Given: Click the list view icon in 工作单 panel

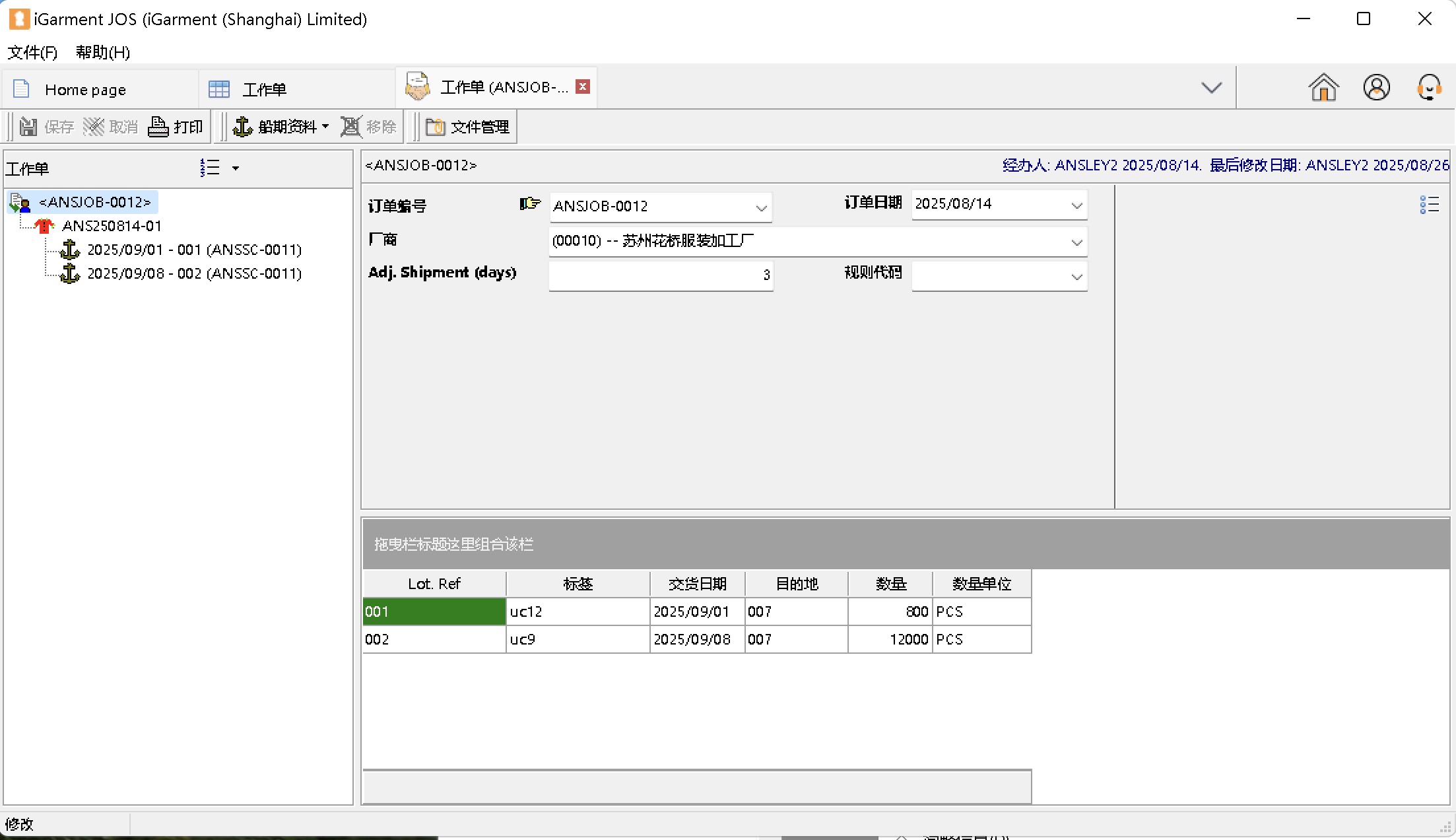Looking at the screenshot, I should (210, 168).
